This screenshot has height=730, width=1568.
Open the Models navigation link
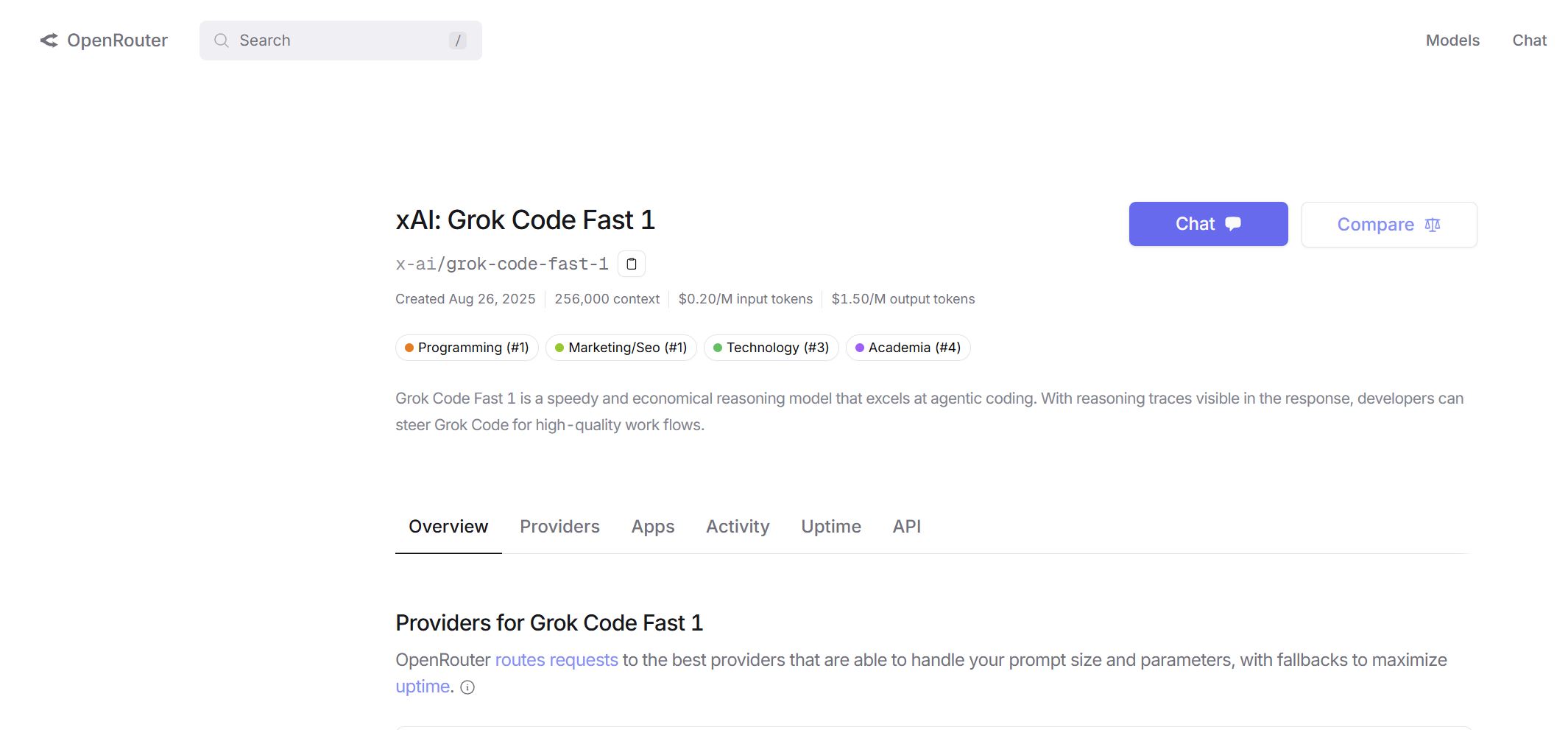coord(1452,41)
